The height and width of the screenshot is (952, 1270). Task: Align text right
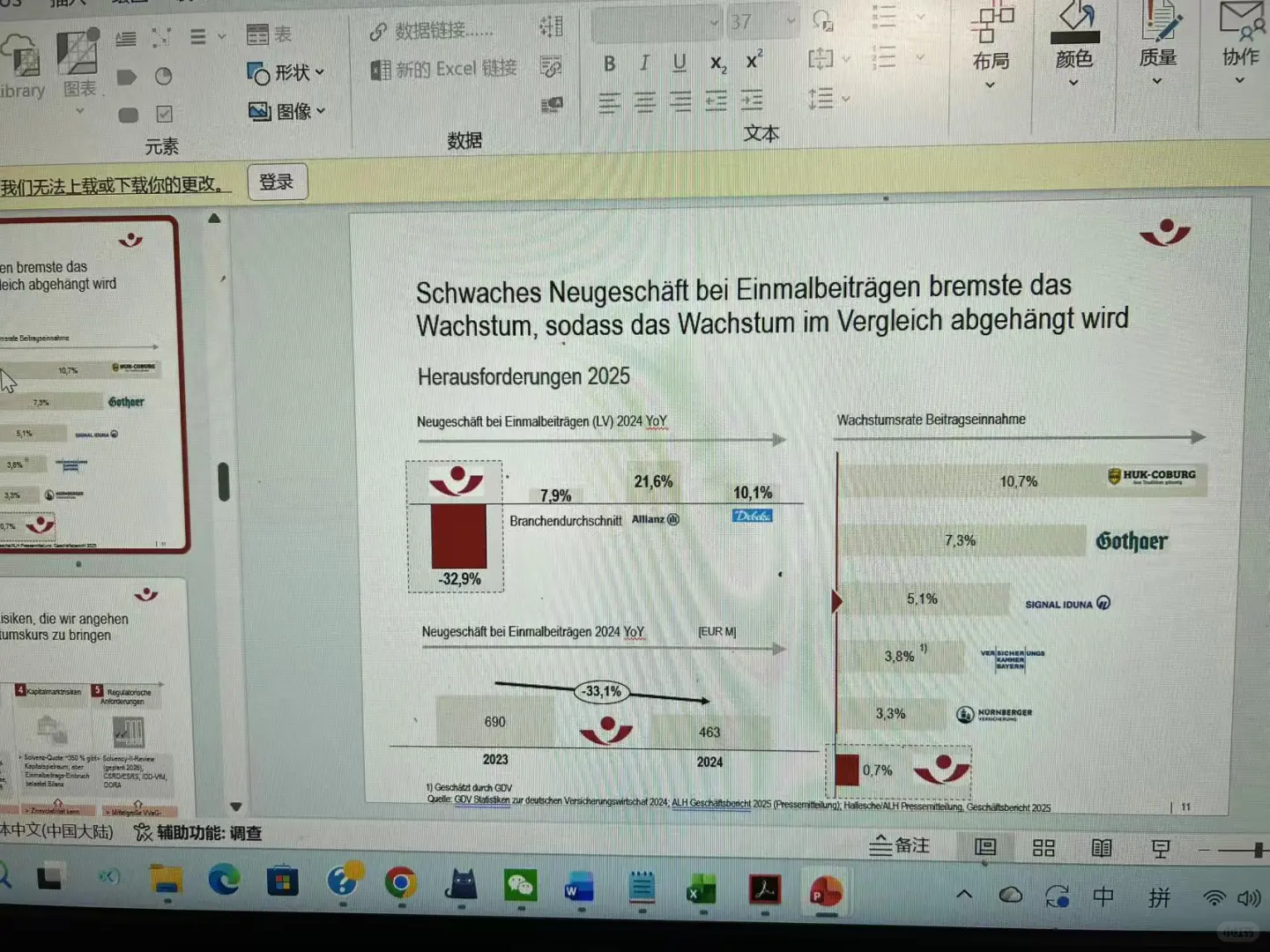(x=680, y=101)
